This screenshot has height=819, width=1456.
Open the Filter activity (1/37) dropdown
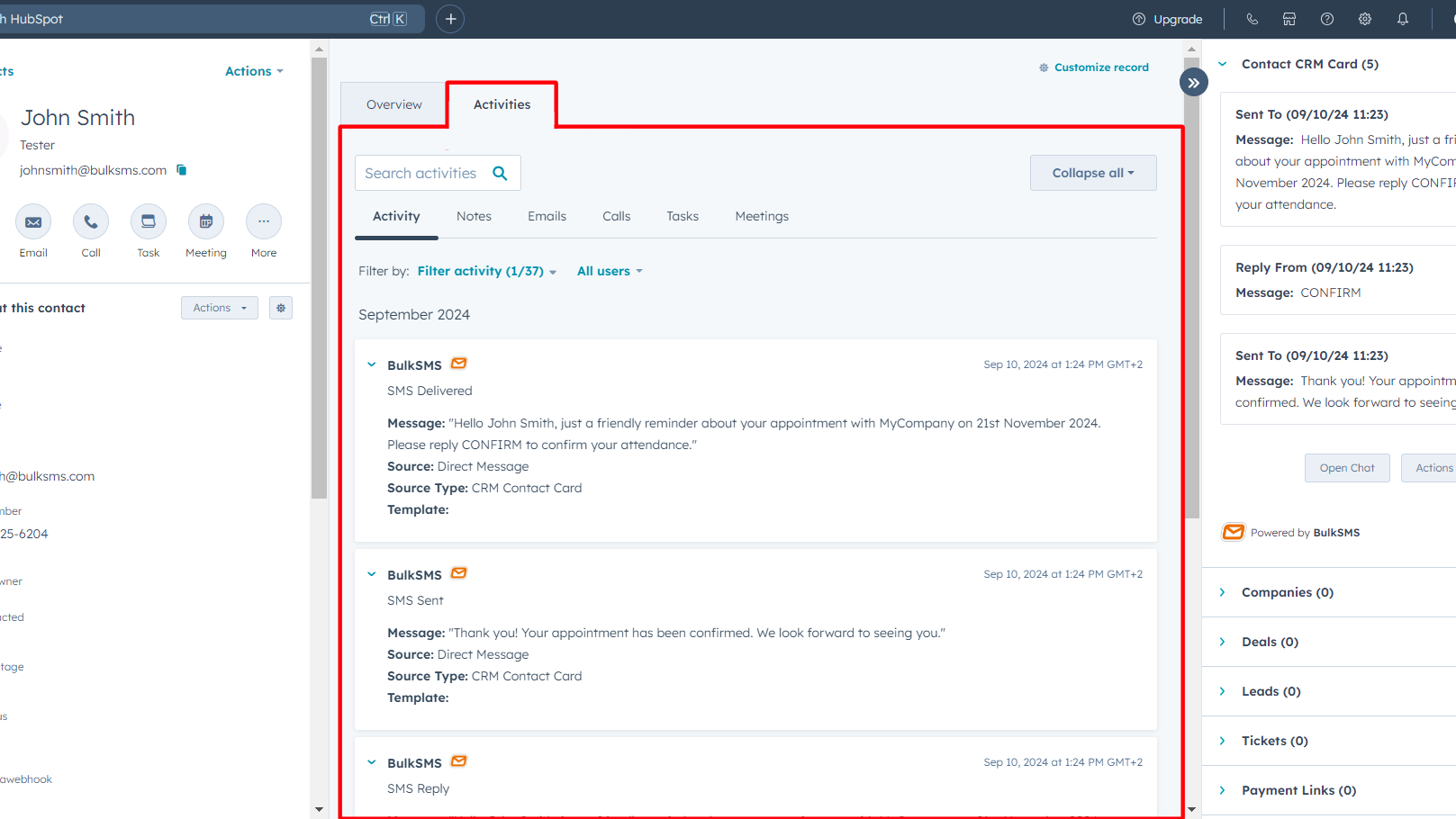[x=486, y=271]
